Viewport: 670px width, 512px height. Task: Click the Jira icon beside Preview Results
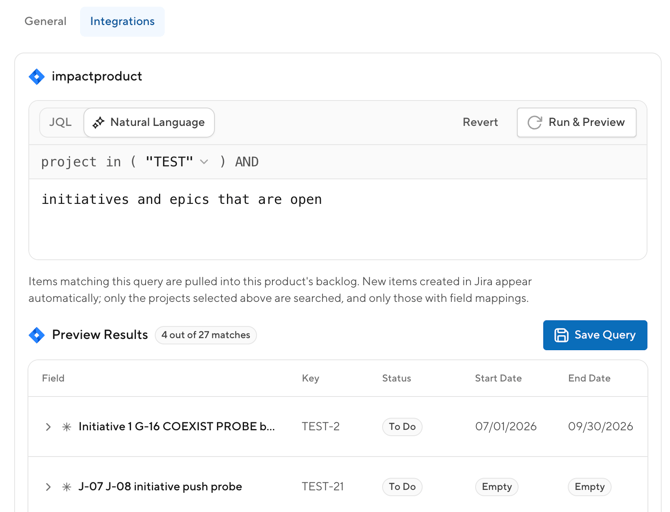(x=37, y=335)
